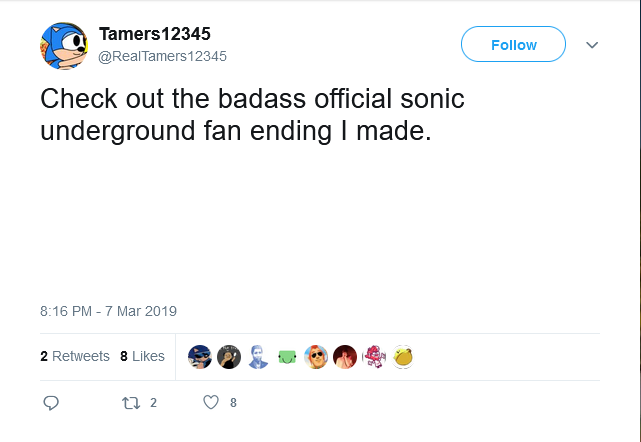Click the Follow button
Image resolution: width=641 pixels, height=442 pixels.
[x=513, y=45]
